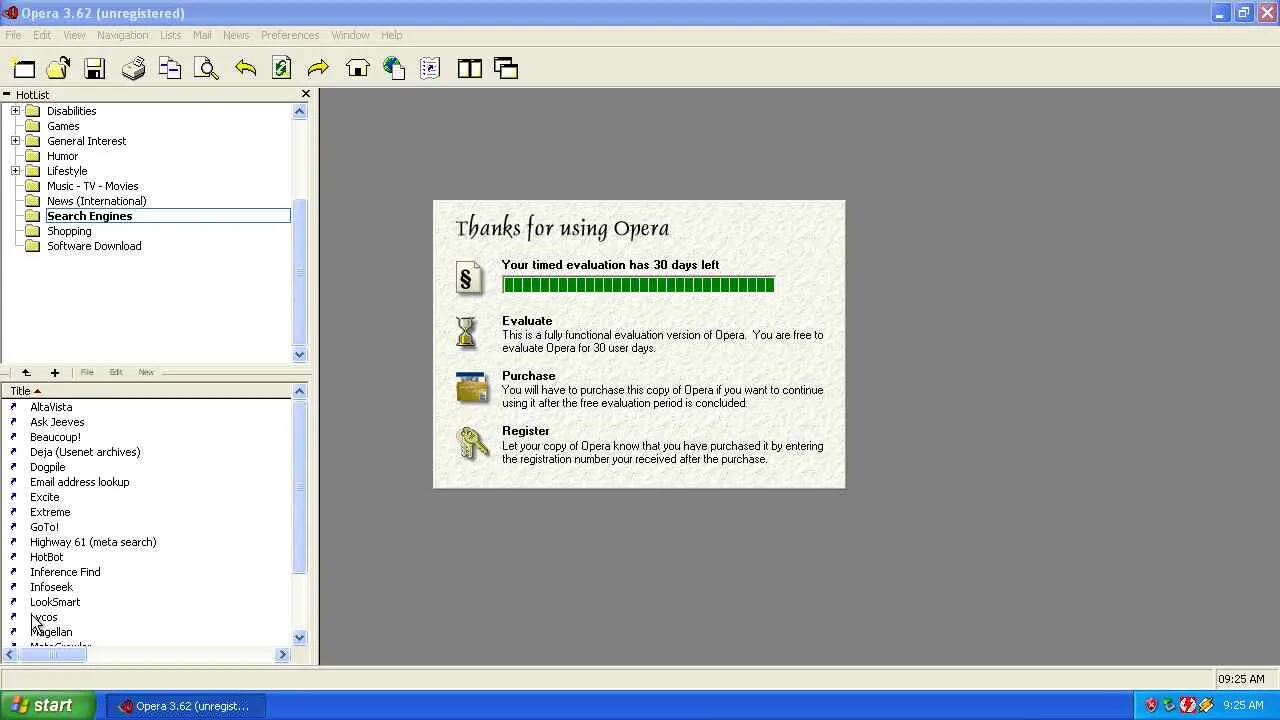The width and height of the screenshot is (1280, 720).
Task: Open a new window with the toolbar icon
Action: pyautogui.click(x=23, y=68)
